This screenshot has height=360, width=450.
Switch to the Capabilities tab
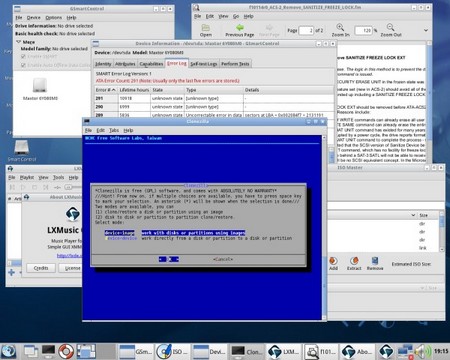(151, 64)
